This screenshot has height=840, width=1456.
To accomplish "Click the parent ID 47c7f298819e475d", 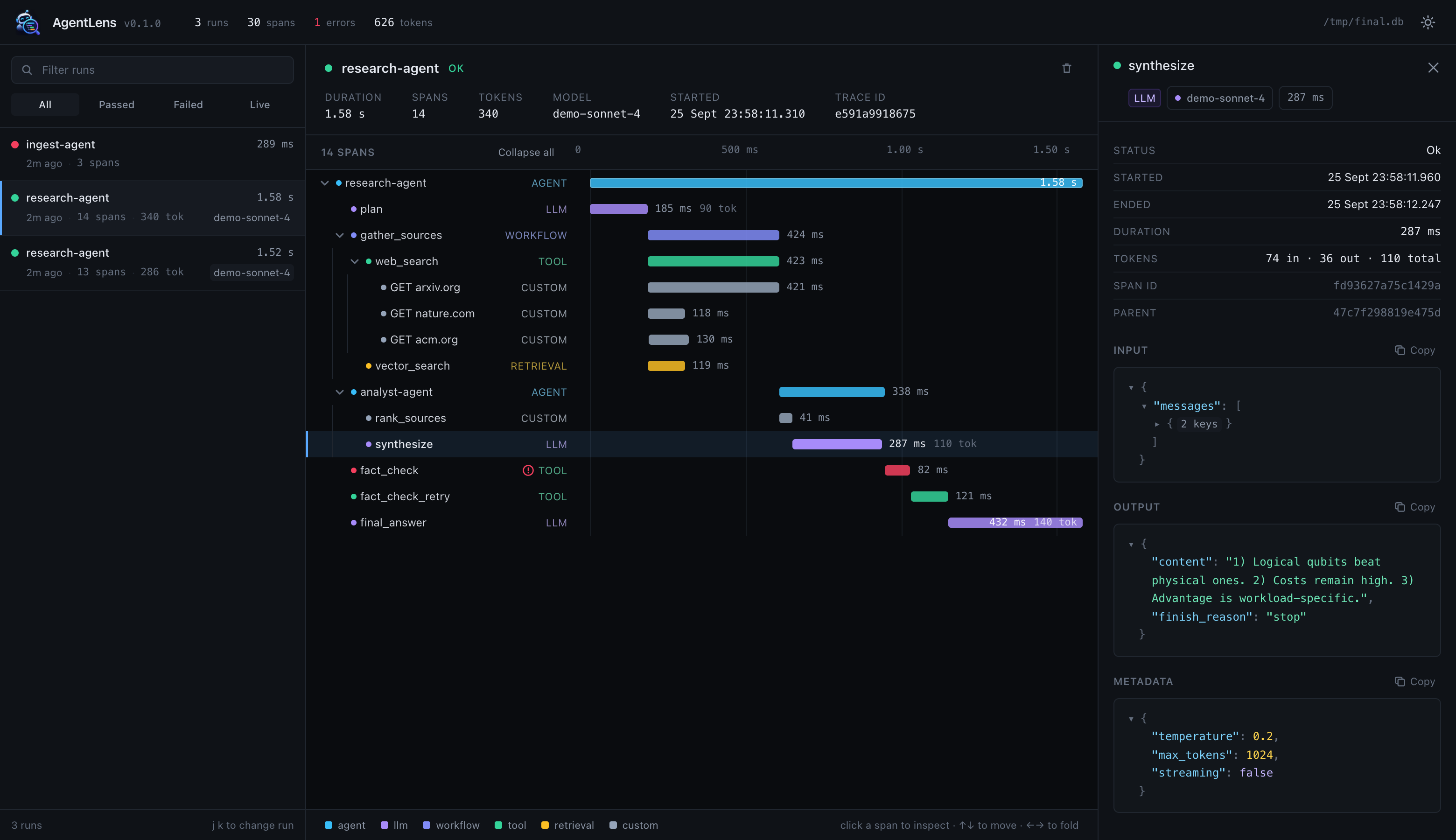I will point(1386,313).
